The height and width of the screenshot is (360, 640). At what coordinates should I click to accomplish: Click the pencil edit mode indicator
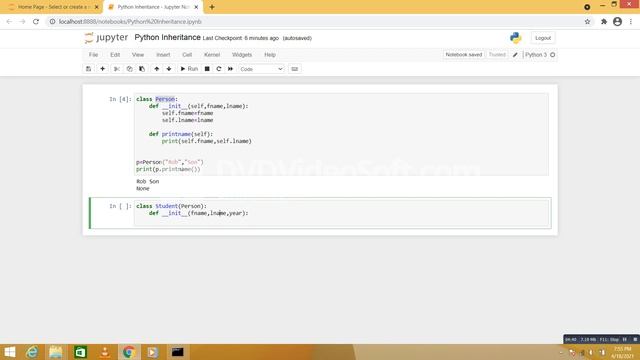tap(515, 55)
